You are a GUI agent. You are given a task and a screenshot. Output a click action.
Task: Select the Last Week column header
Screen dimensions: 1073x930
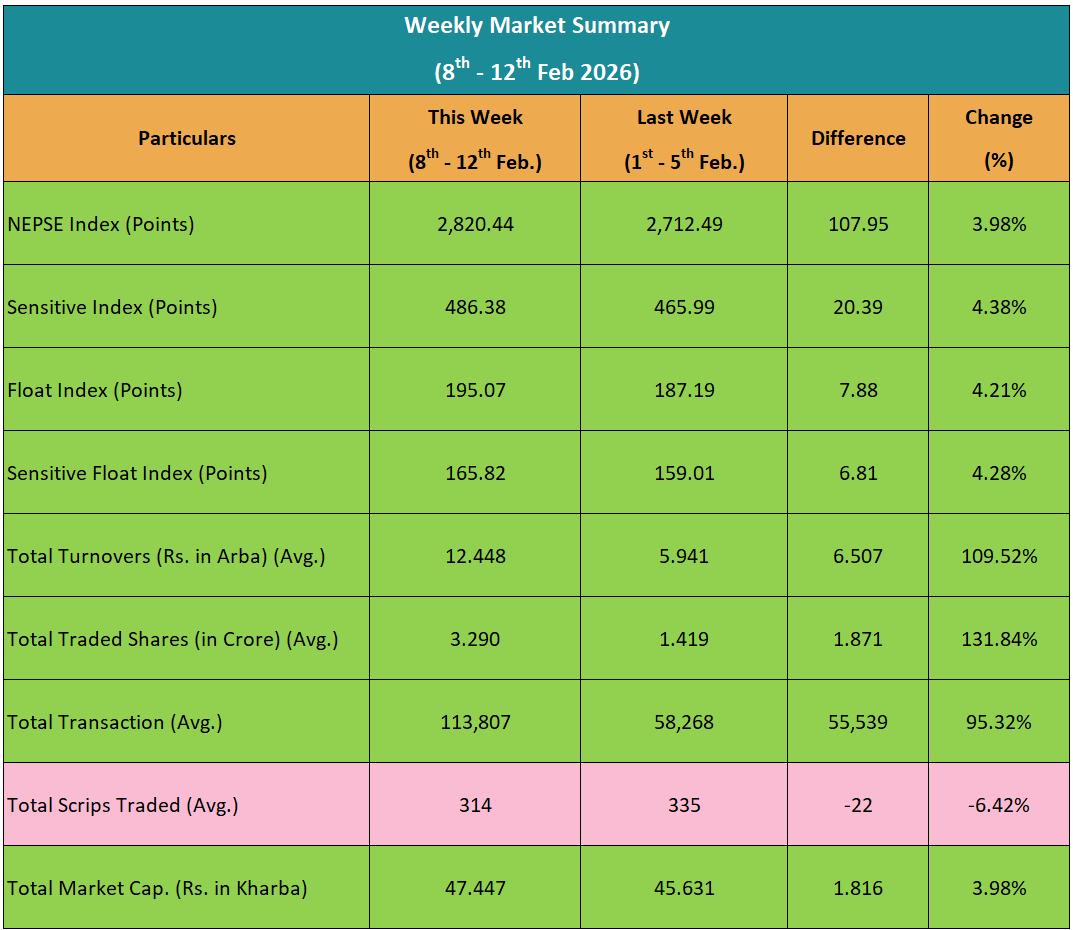click(x=684, y=139)
